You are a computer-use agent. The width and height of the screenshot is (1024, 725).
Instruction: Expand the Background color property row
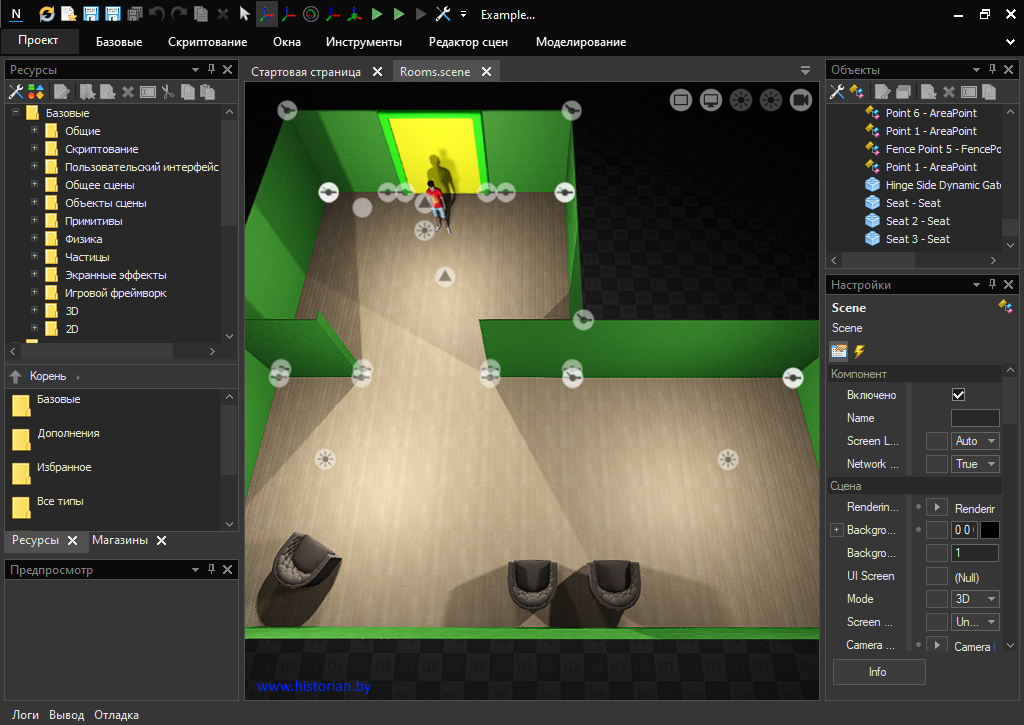coord(837,530)
